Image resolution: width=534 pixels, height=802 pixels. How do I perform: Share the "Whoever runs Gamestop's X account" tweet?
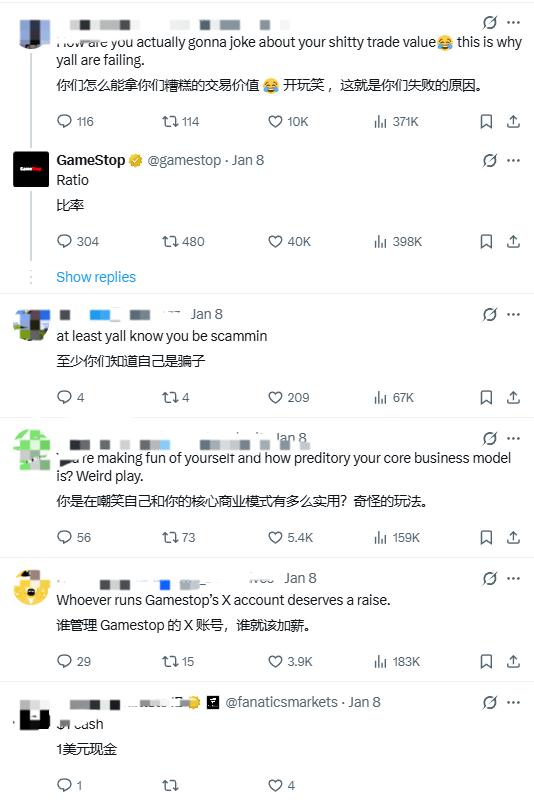(x=514, y=661)
